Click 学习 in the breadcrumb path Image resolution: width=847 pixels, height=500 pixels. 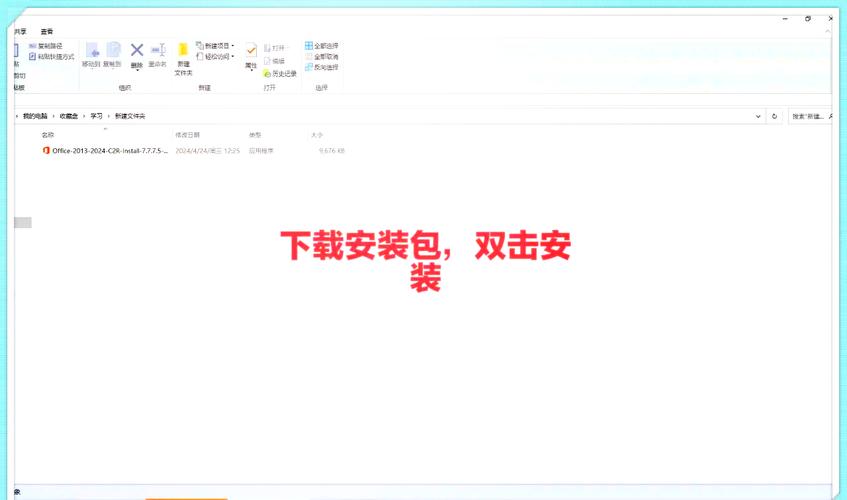[x=96, y=116]
